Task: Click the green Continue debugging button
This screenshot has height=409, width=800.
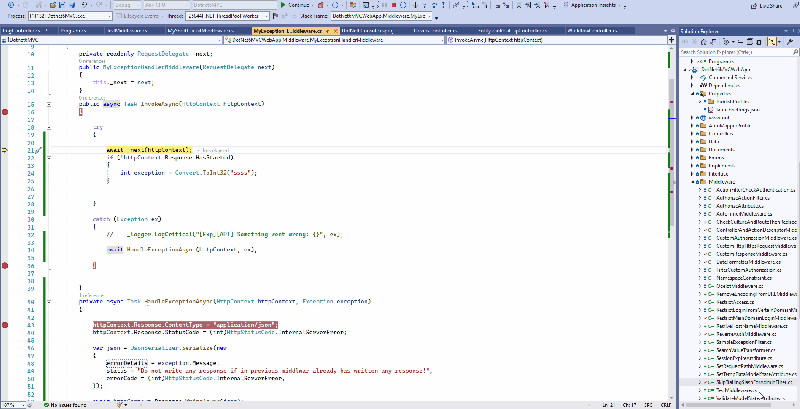Action: pyautogui.click(x=295, y=5)
